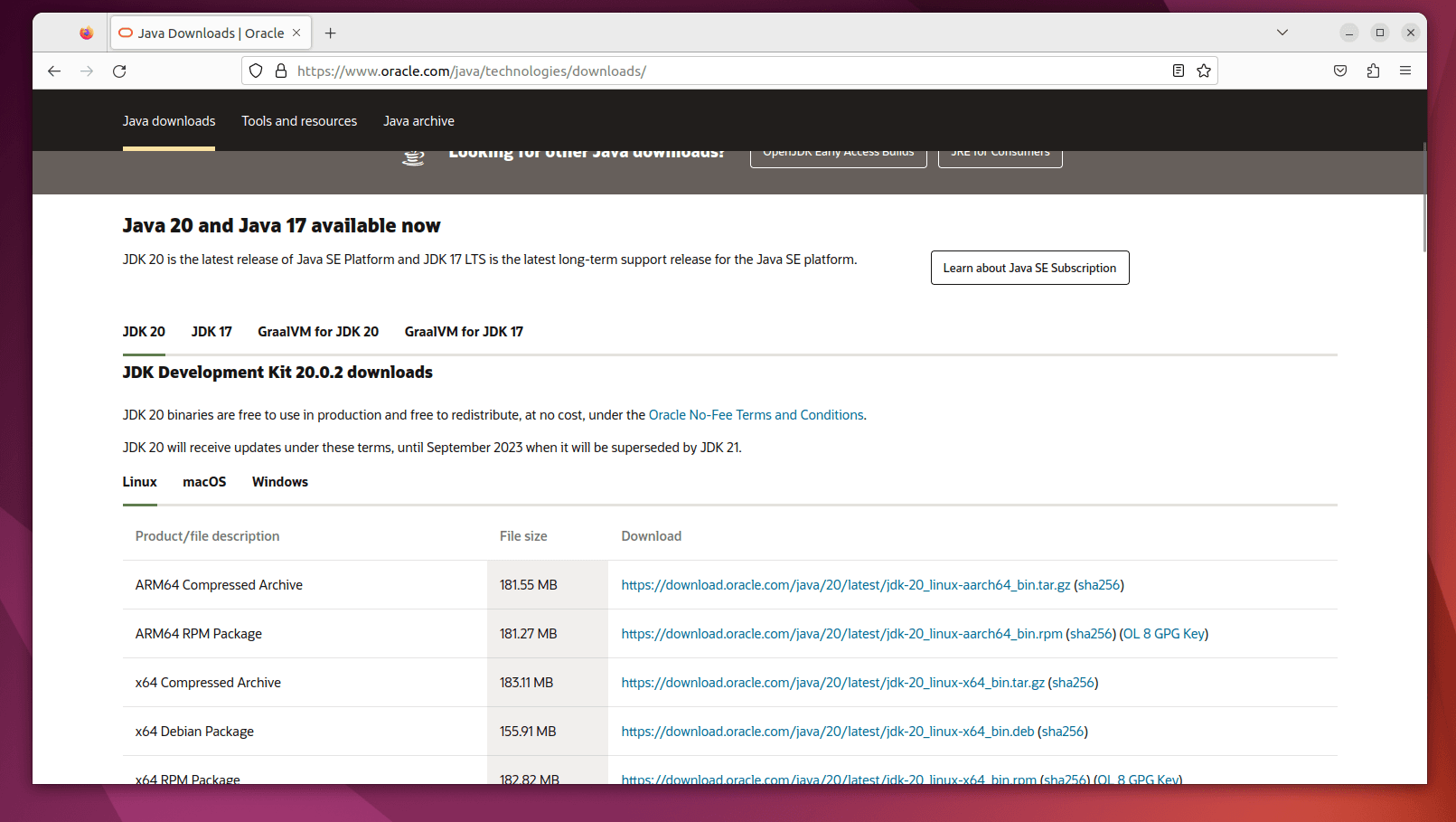Select the JDK 17 tab
The image size is (1456, 822).
(211, 332)
